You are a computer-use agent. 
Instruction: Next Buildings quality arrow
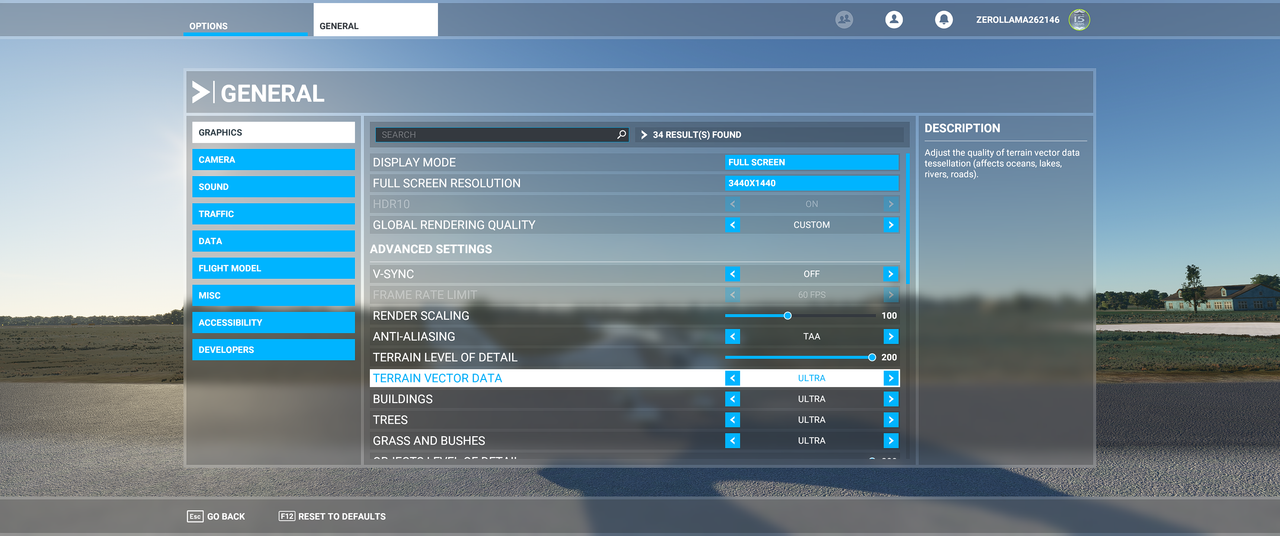coord(891,399)
